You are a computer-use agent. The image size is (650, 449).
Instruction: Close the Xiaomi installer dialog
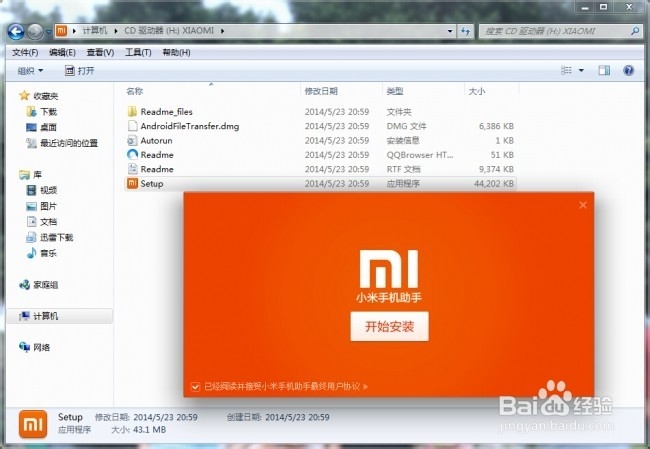583,205
